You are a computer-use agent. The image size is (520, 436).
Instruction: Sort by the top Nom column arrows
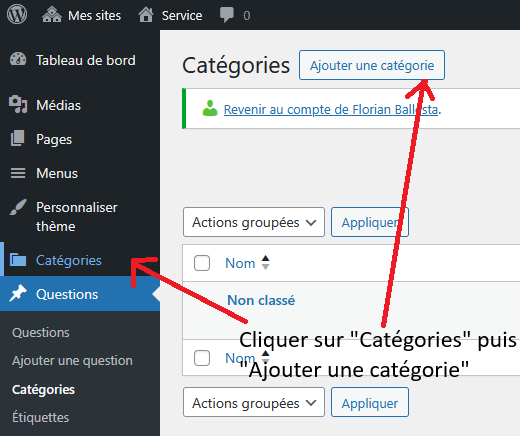265,262
